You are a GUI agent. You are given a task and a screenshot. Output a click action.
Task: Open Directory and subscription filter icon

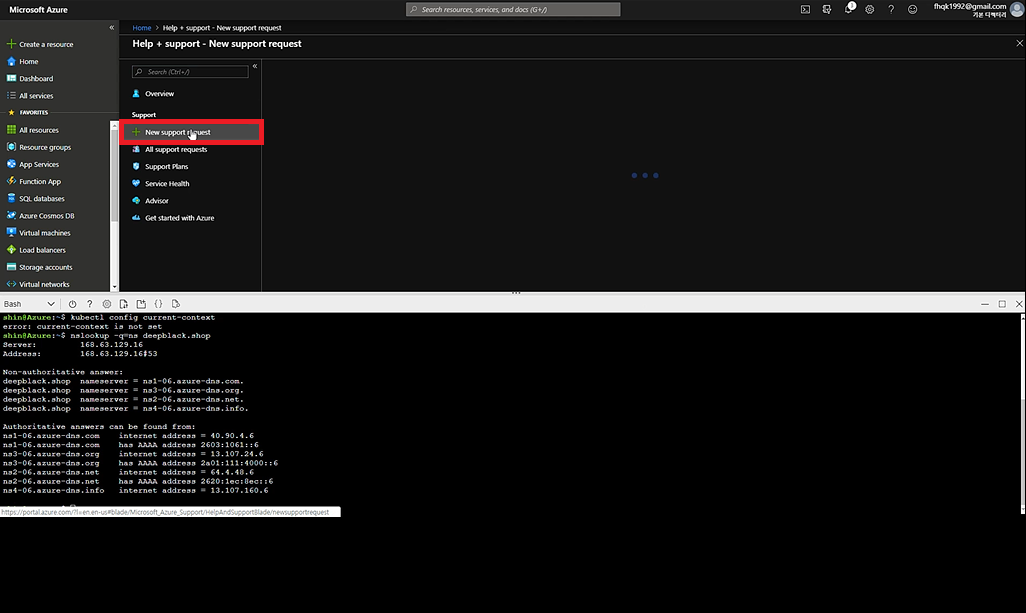click(x=827, y=9)
